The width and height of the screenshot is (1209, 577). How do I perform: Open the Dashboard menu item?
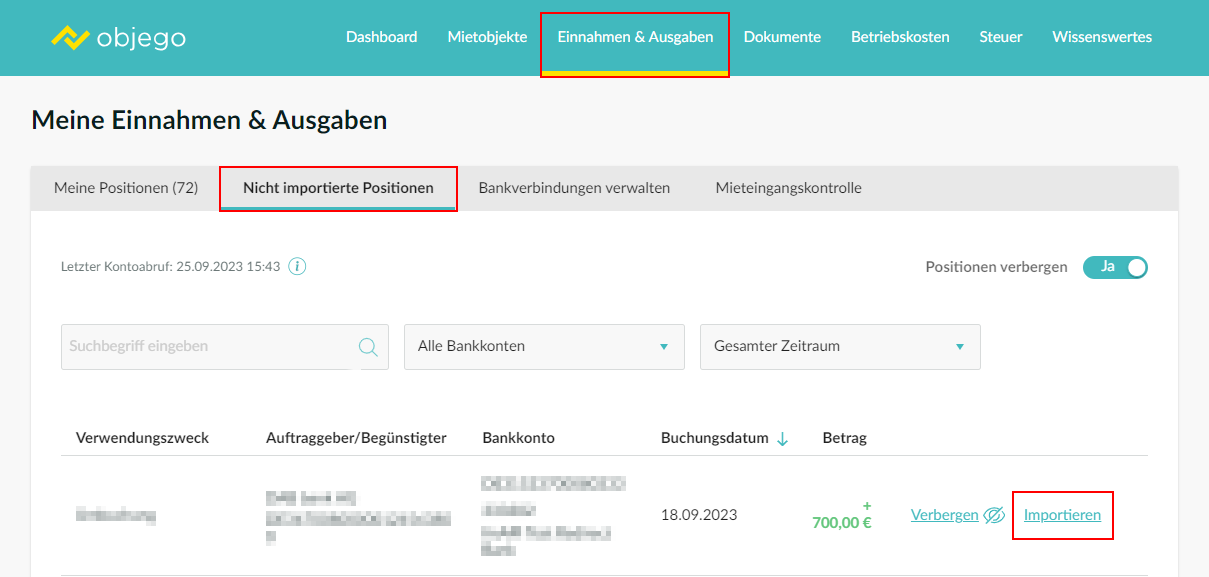[x=381, y=37]
